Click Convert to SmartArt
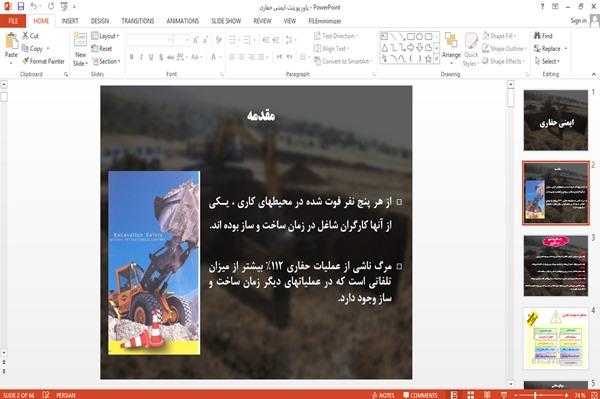This screenshot has width=600, height=399. [x=343, y=61]
